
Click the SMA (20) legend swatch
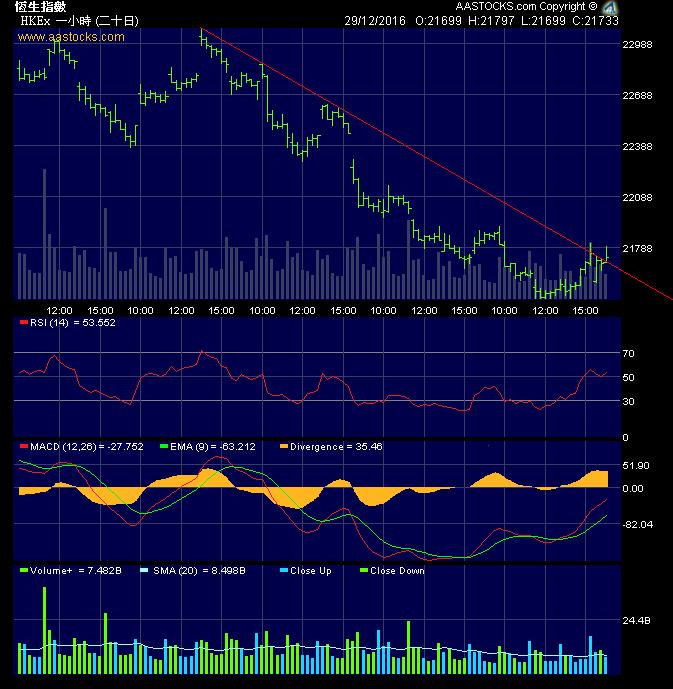[144, 570]
